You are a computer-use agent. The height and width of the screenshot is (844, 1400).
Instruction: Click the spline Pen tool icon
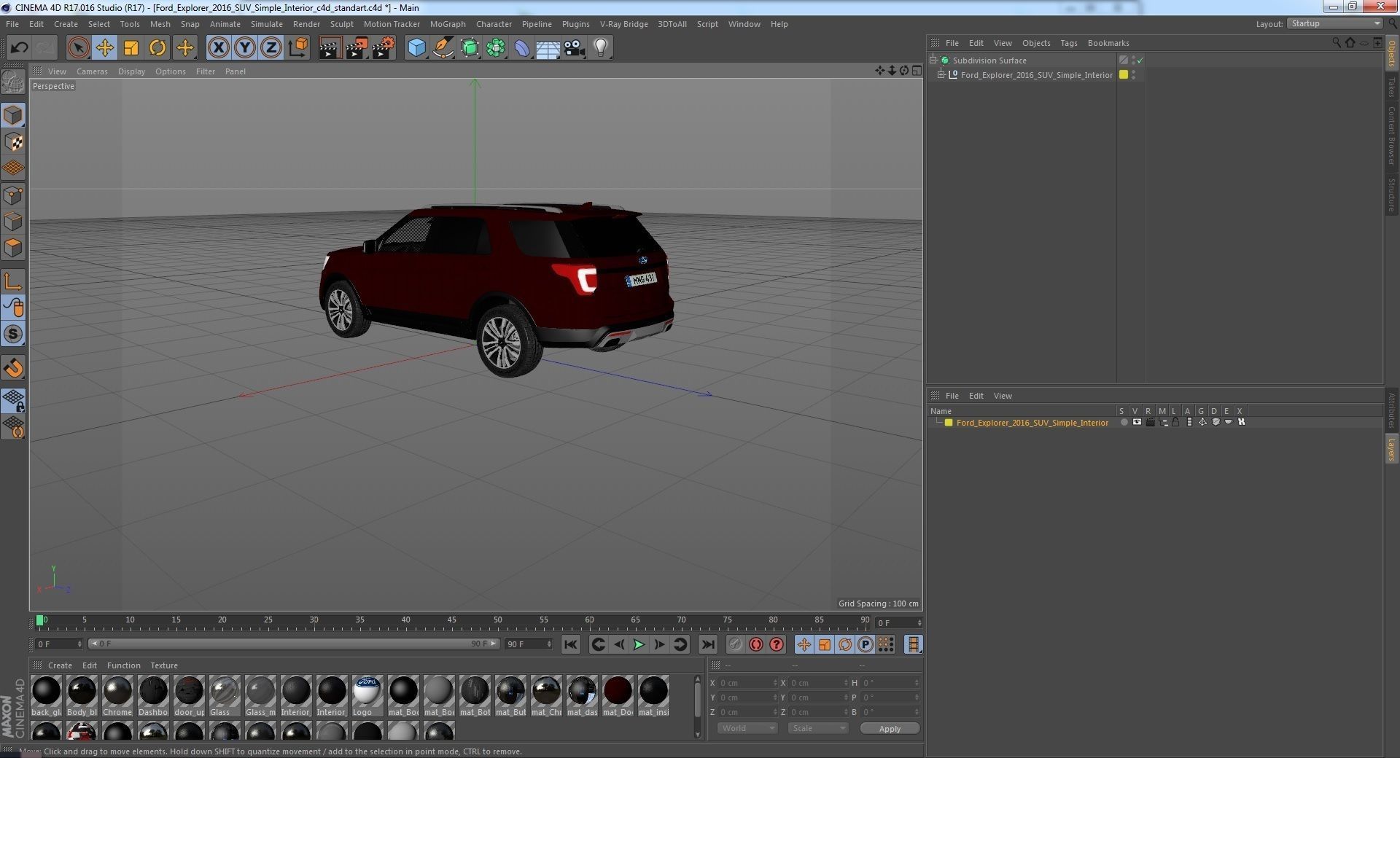(443, 48)
